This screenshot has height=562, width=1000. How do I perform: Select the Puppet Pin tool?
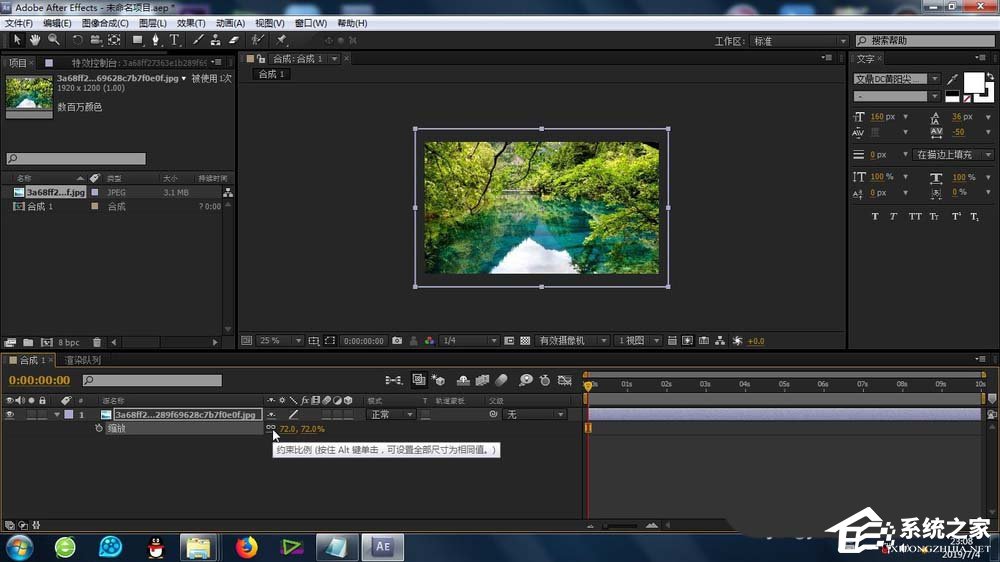click(x=282, y=40)
